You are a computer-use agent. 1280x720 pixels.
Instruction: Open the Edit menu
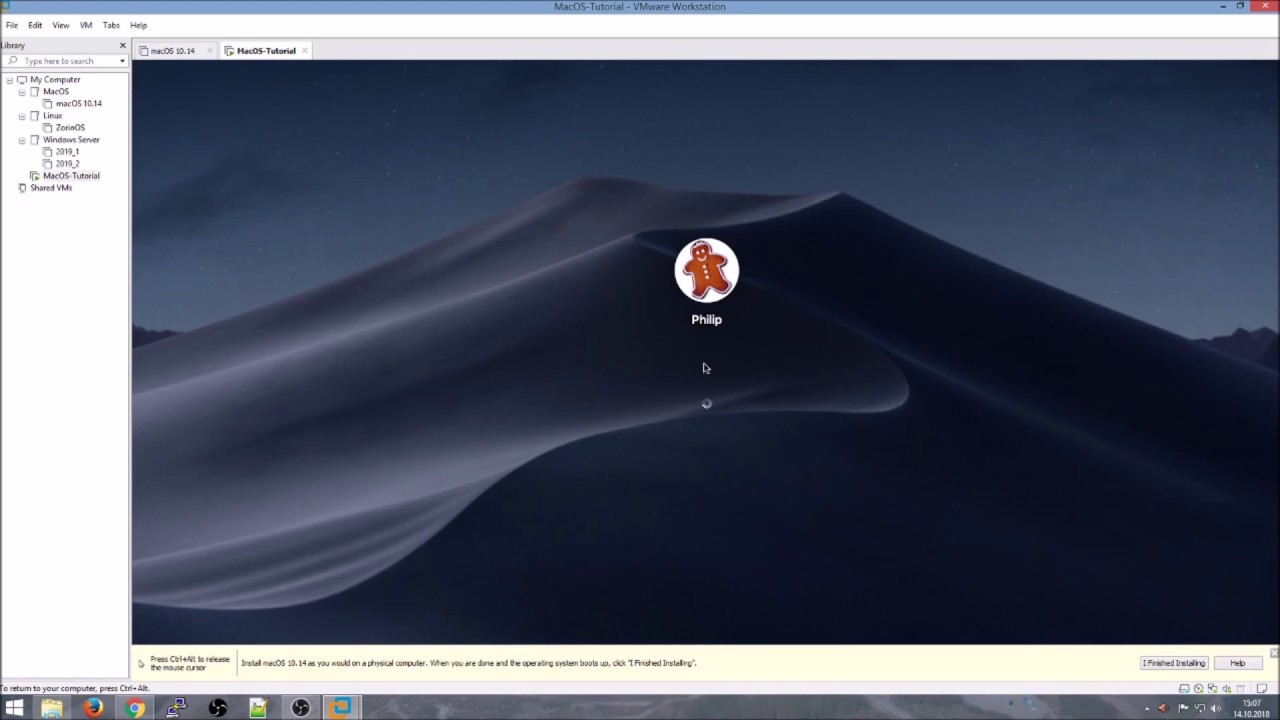pyautogui.click(x=35, y=25)
